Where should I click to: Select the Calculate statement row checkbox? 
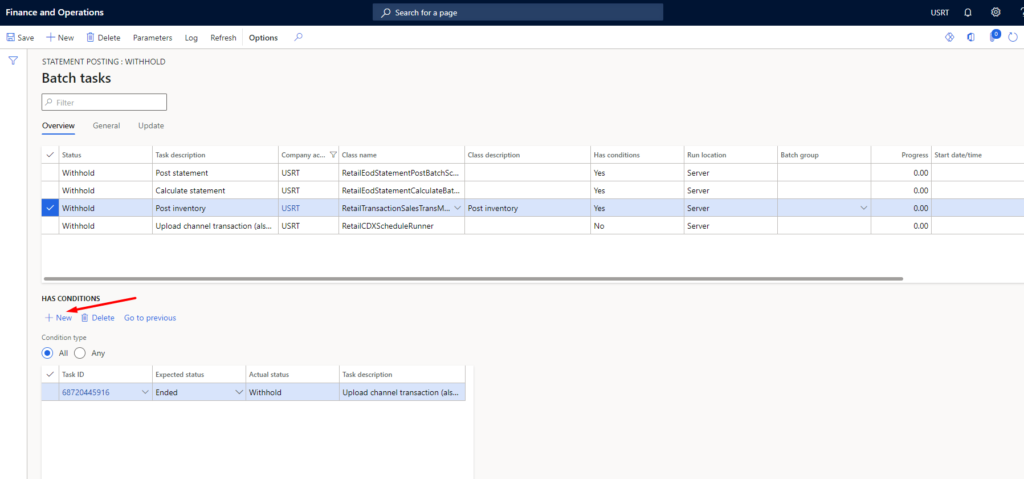(x=50, y=190)
